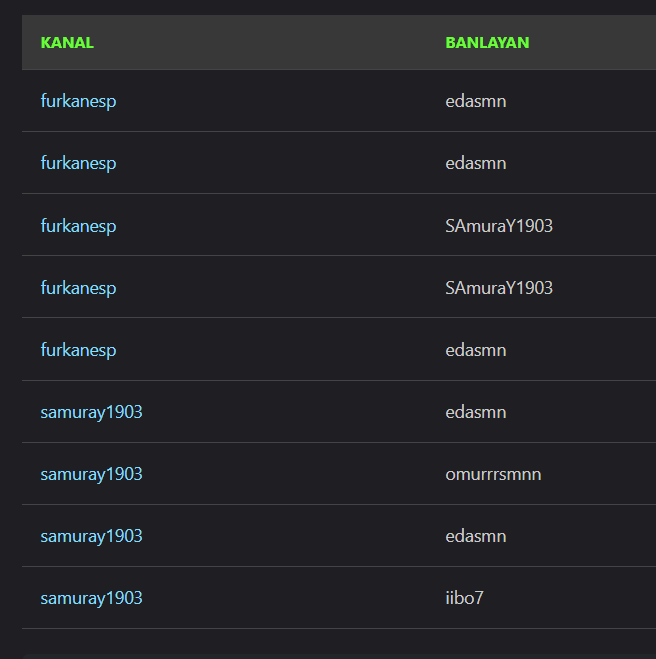
Task: Select edasmn in the first table row
Action: tap(476, 101)
